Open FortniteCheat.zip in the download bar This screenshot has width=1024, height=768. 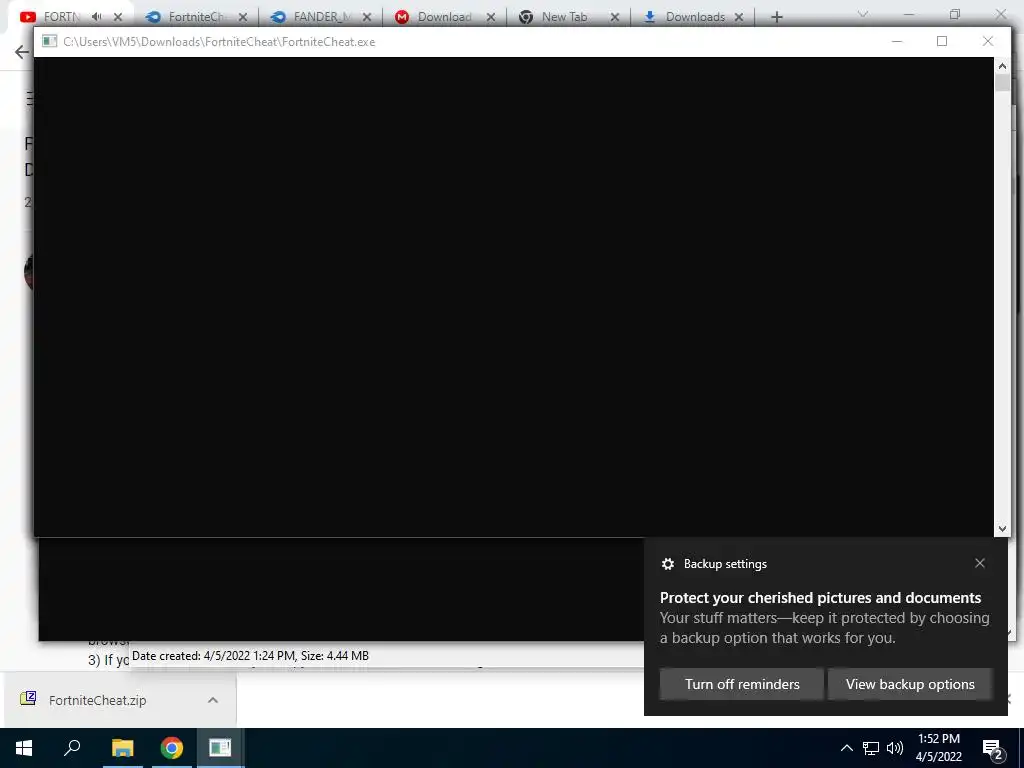pyautogui.click(x=97, y=700)
